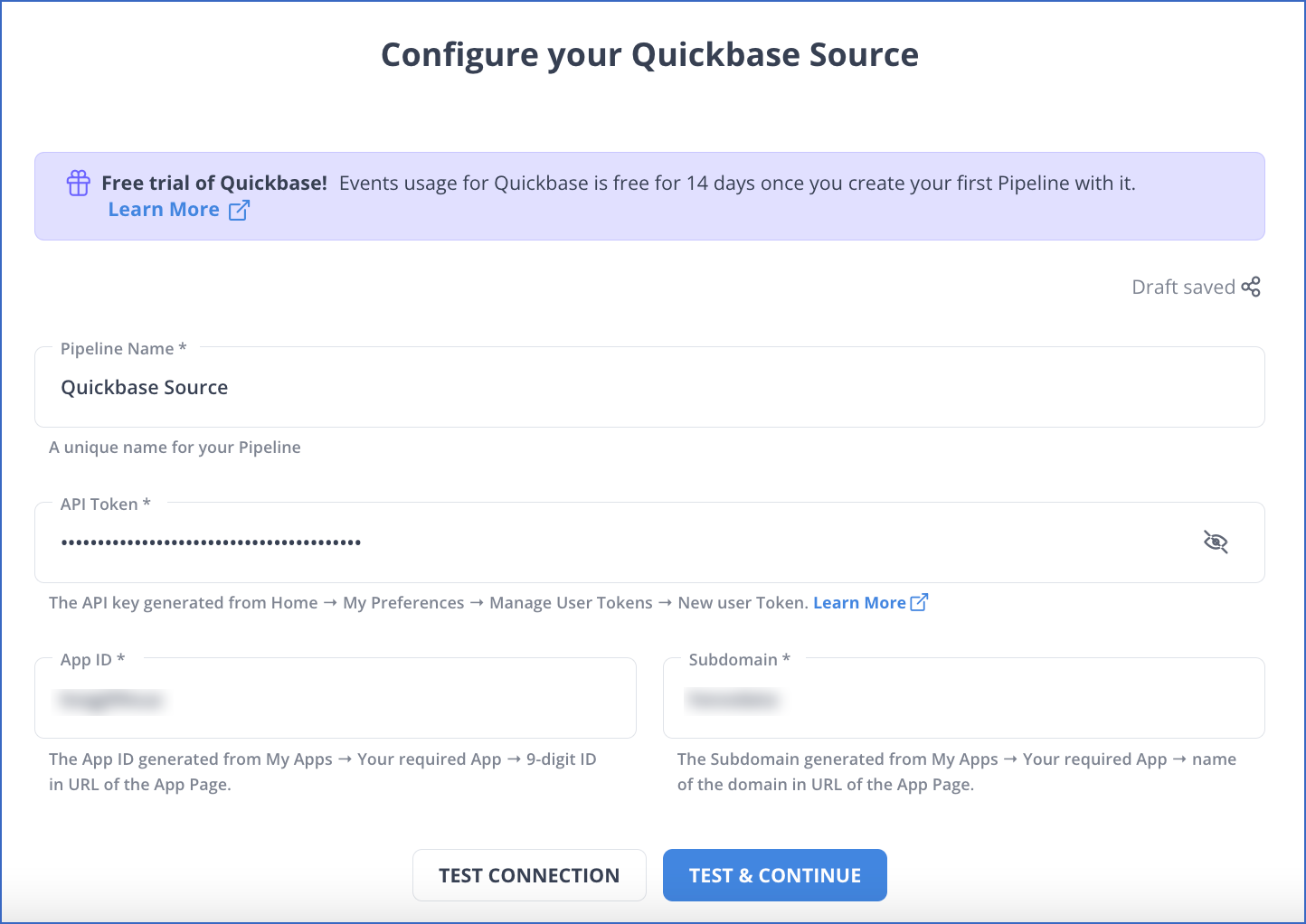Click the crossed-eye icon in API Token field
The height and width of the screenshot is (924, 1306).
[x=1216, y=542]
